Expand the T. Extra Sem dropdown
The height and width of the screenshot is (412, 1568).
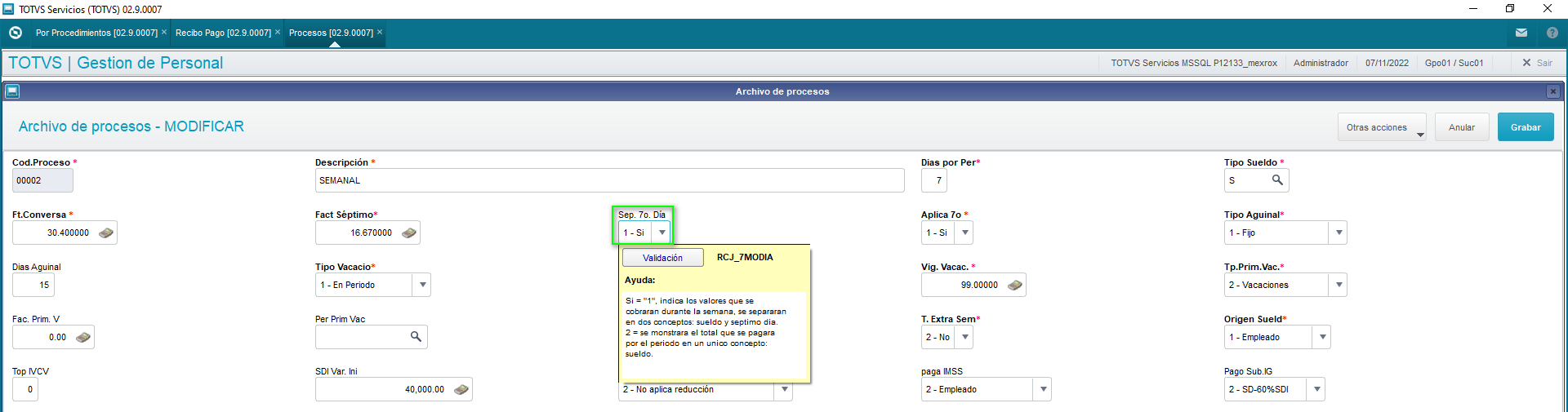pos(964,337)
